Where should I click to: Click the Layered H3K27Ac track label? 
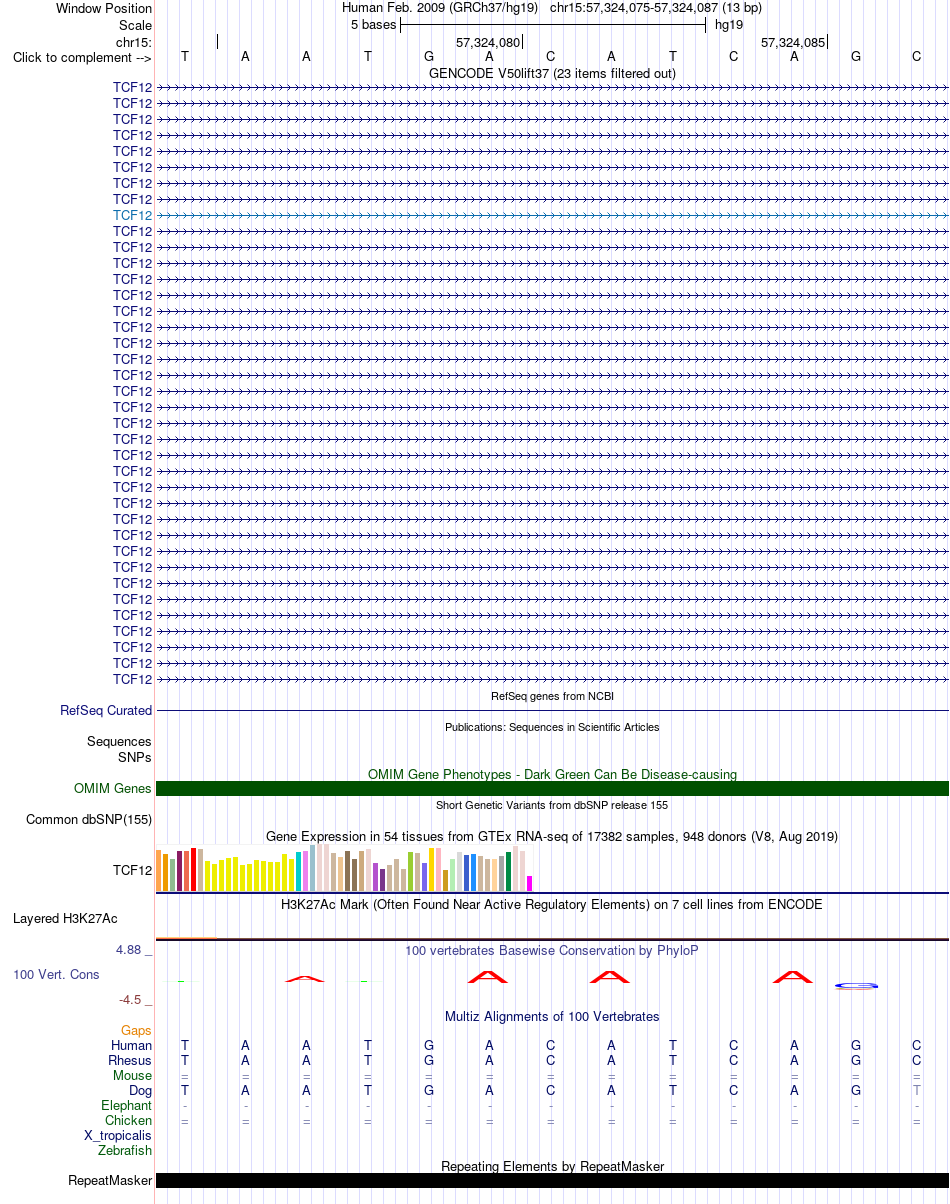(x=65, y=918)
